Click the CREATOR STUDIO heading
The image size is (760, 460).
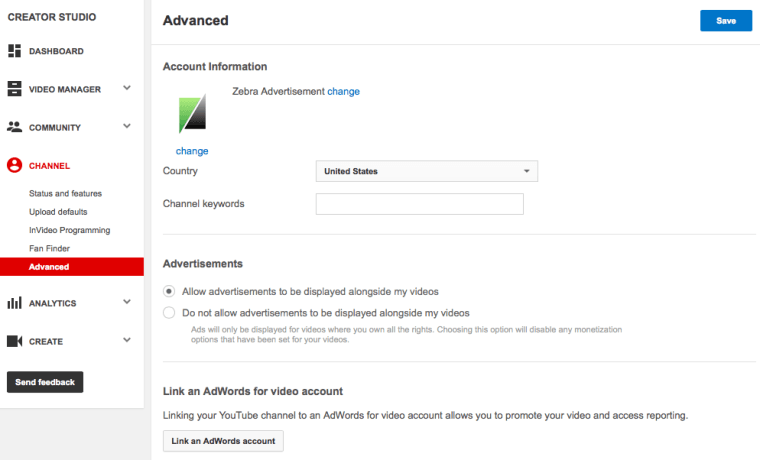[x=52, y=17]
